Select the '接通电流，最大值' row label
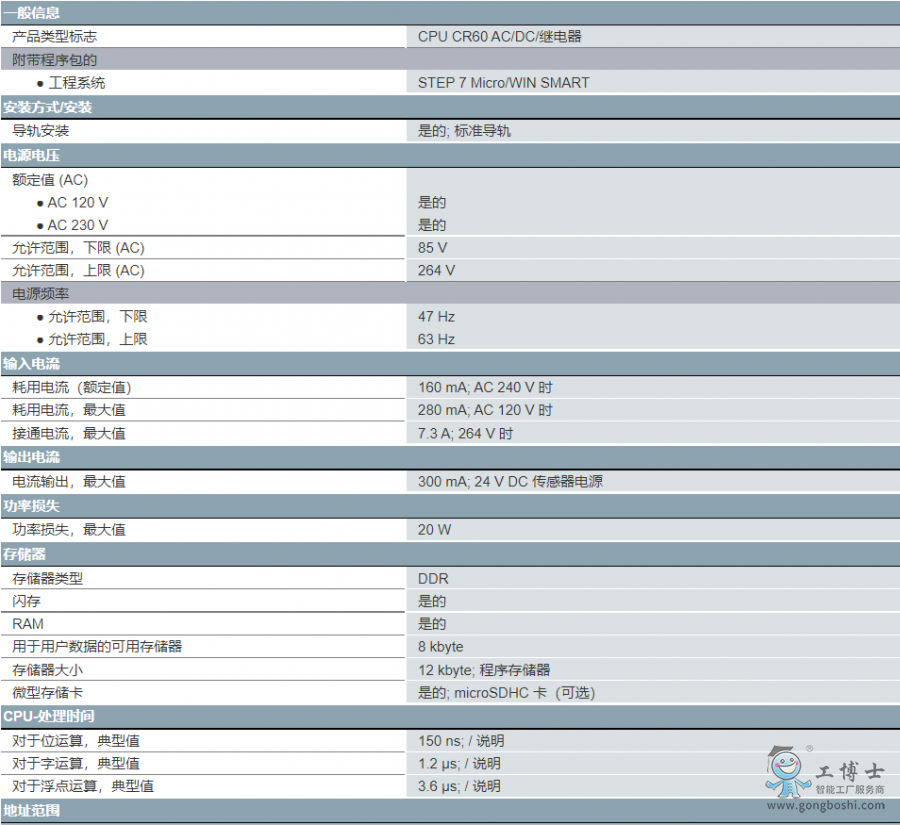This screenshot has width=900, height=825. (69, 433)
